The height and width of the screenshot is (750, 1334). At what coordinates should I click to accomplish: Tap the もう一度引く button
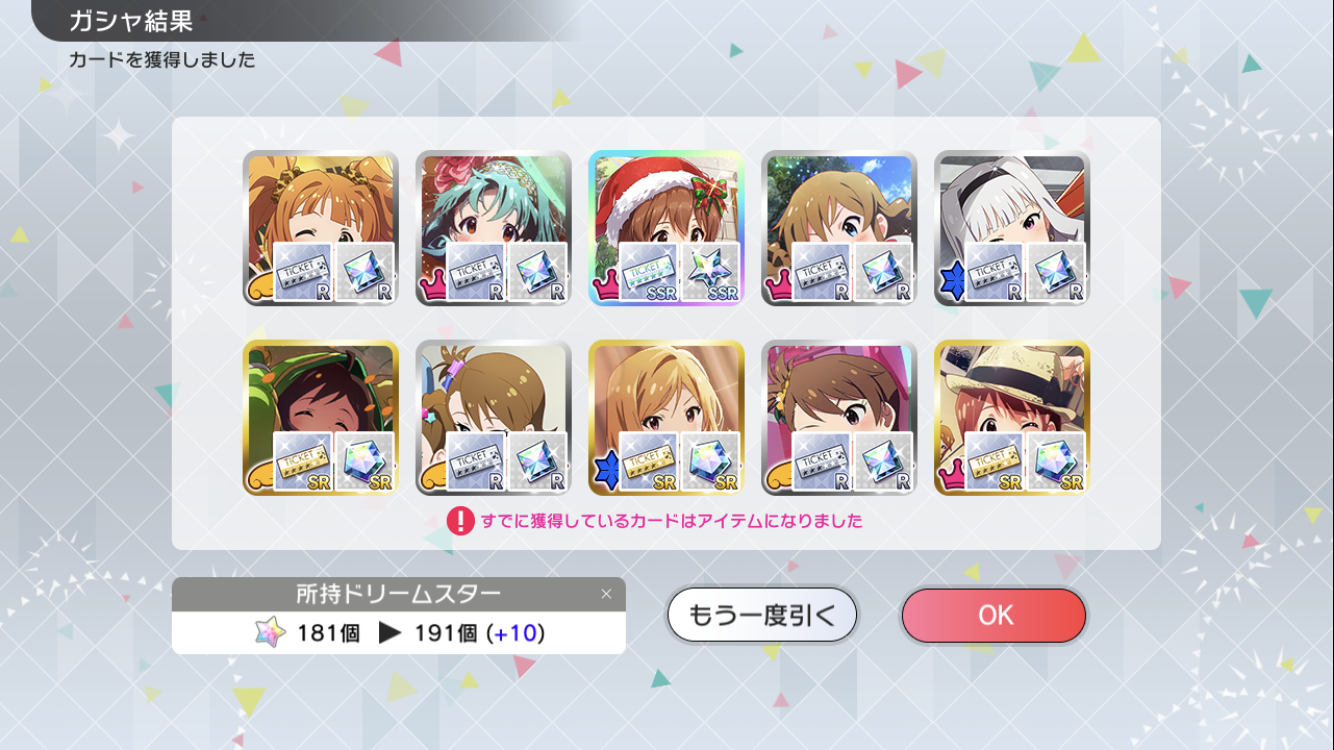point(762,615)
